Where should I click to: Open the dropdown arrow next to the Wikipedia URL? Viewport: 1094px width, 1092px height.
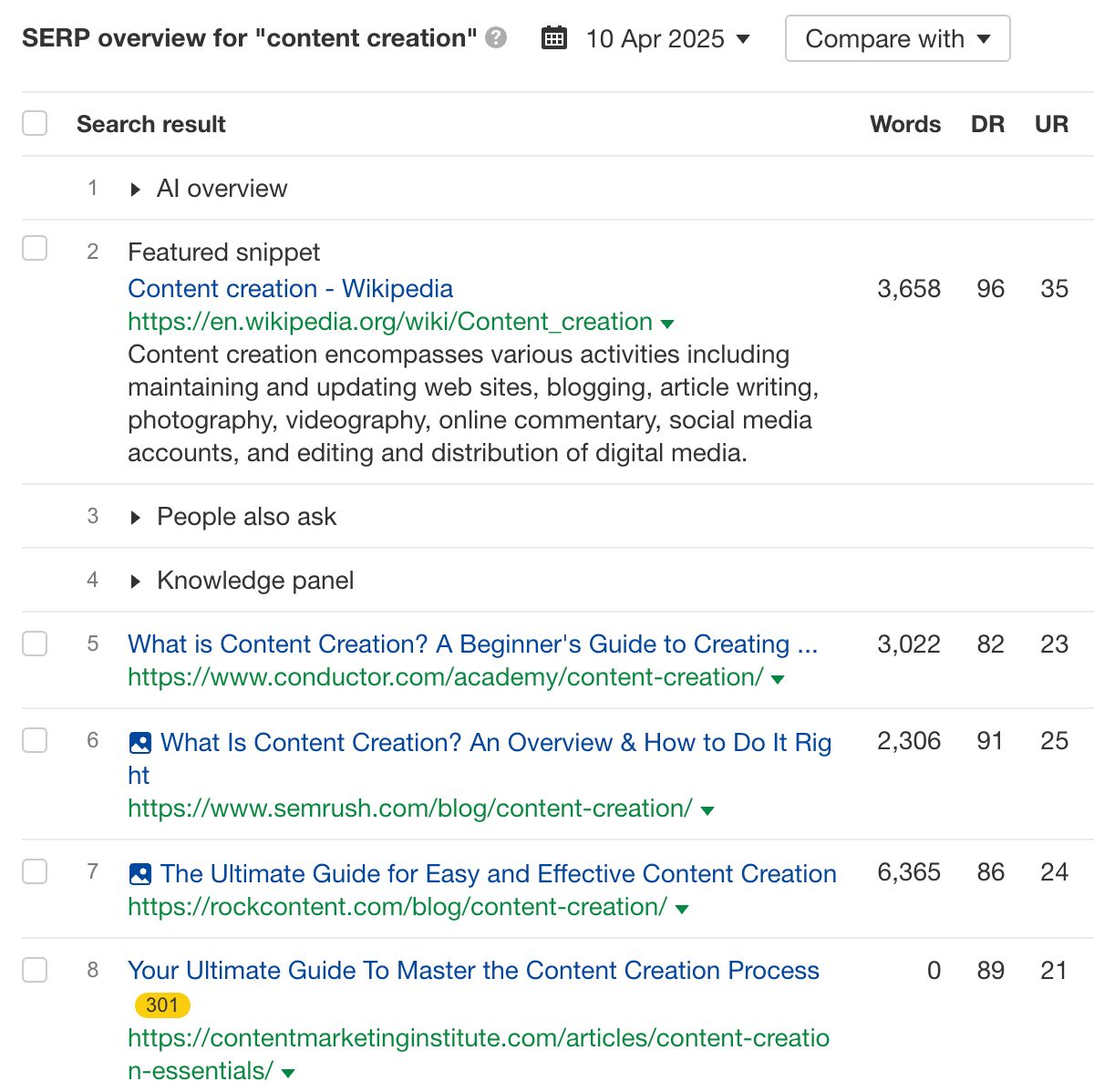(x=667, y=323)
